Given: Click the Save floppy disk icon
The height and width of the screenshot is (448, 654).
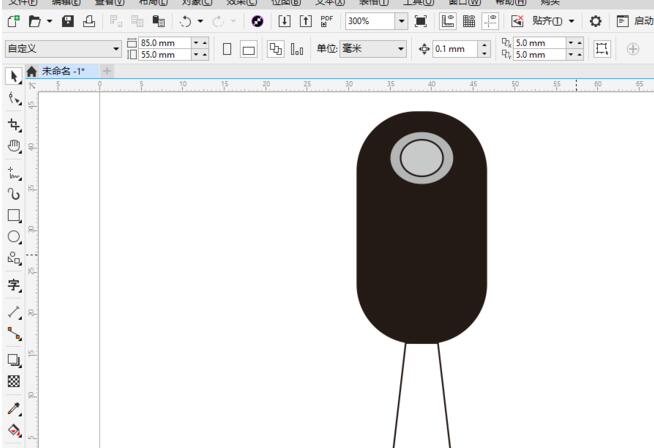Looking at the screenshot, I should point(68,21).
